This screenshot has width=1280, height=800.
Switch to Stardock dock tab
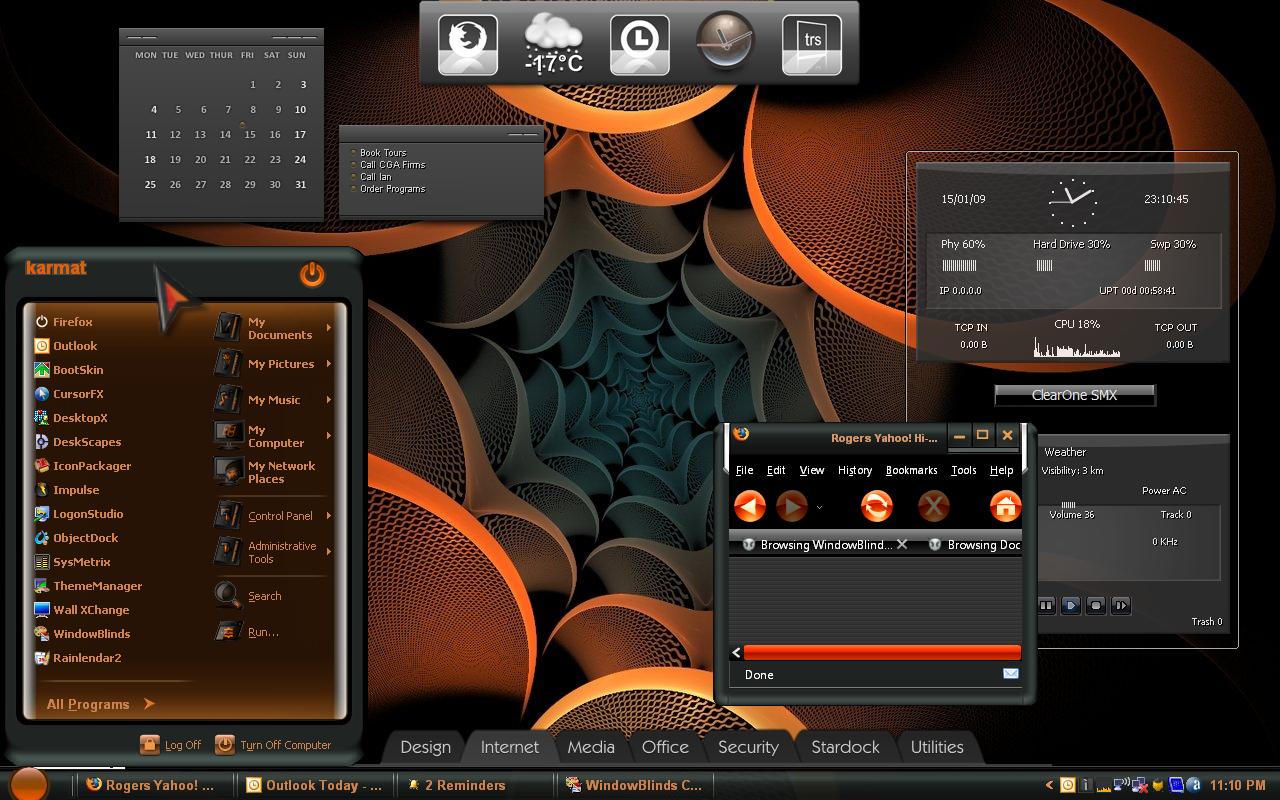pyautogui.click(x=845, y=747)
